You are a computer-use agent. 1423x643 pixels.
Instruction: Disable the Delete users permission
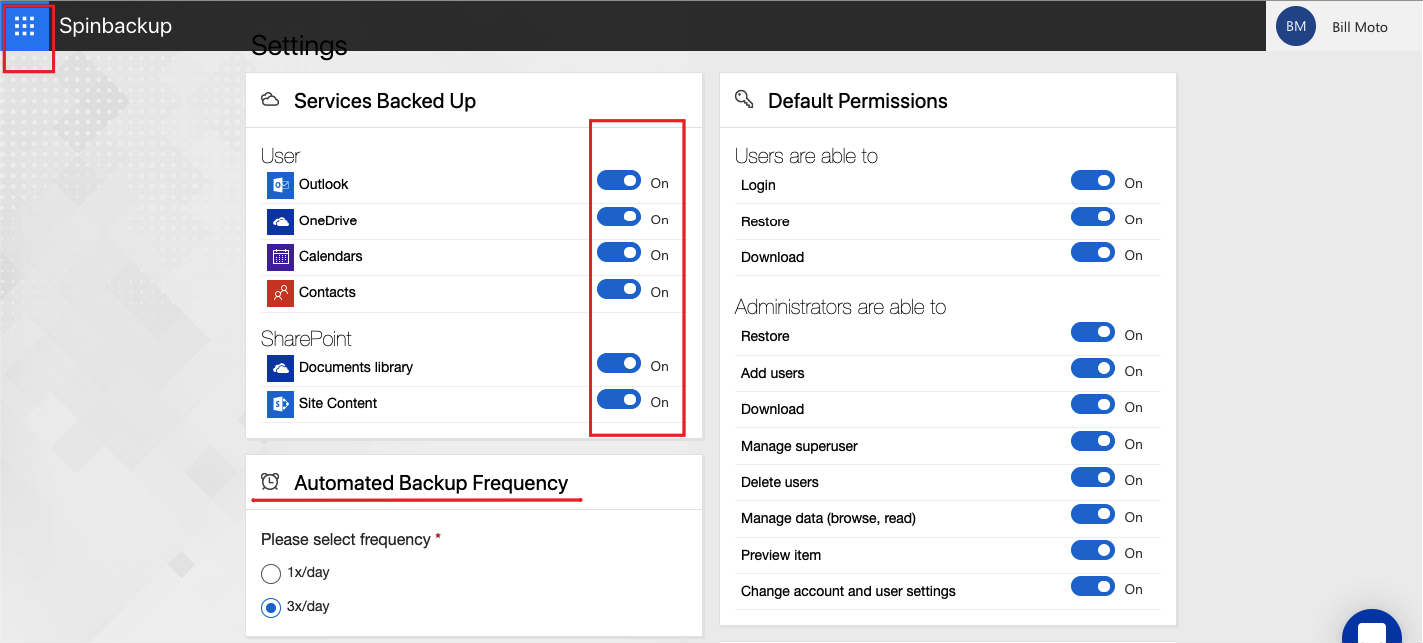pyautogui.click(x=1093, y=477)
